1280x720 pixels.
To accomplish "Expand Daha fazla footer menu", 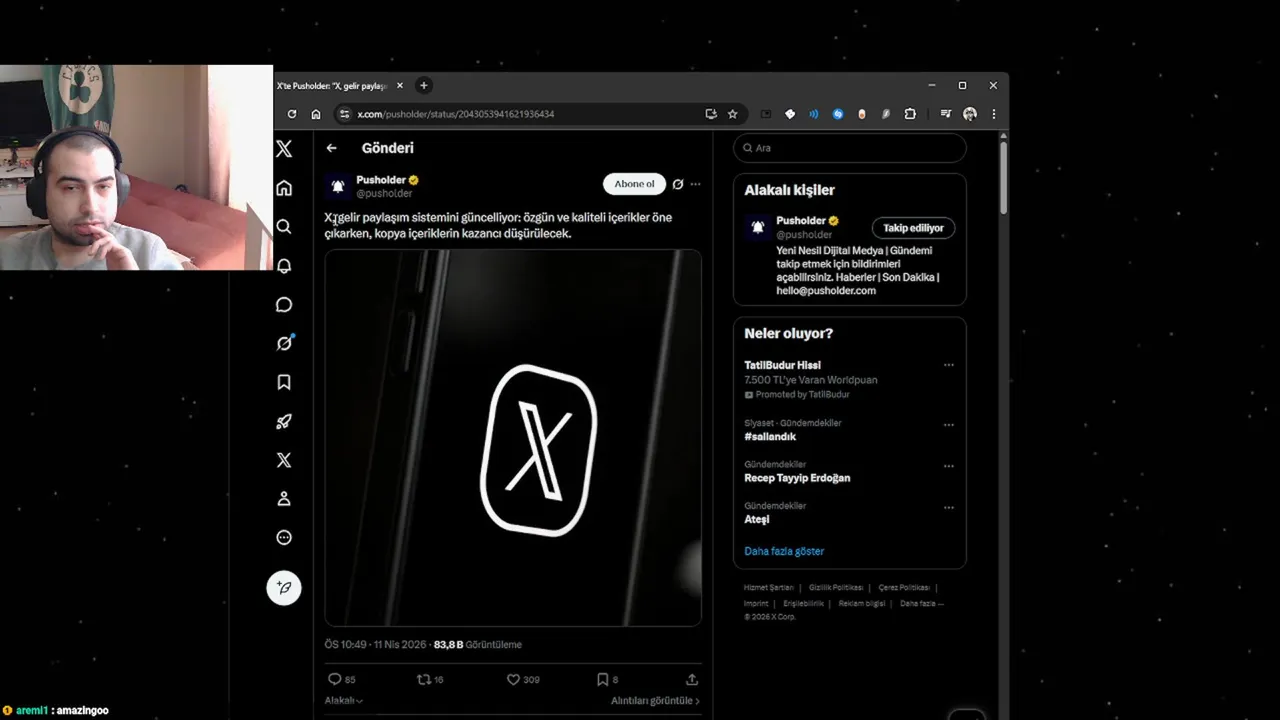I will pyautogui.click(x=921, y=604).
